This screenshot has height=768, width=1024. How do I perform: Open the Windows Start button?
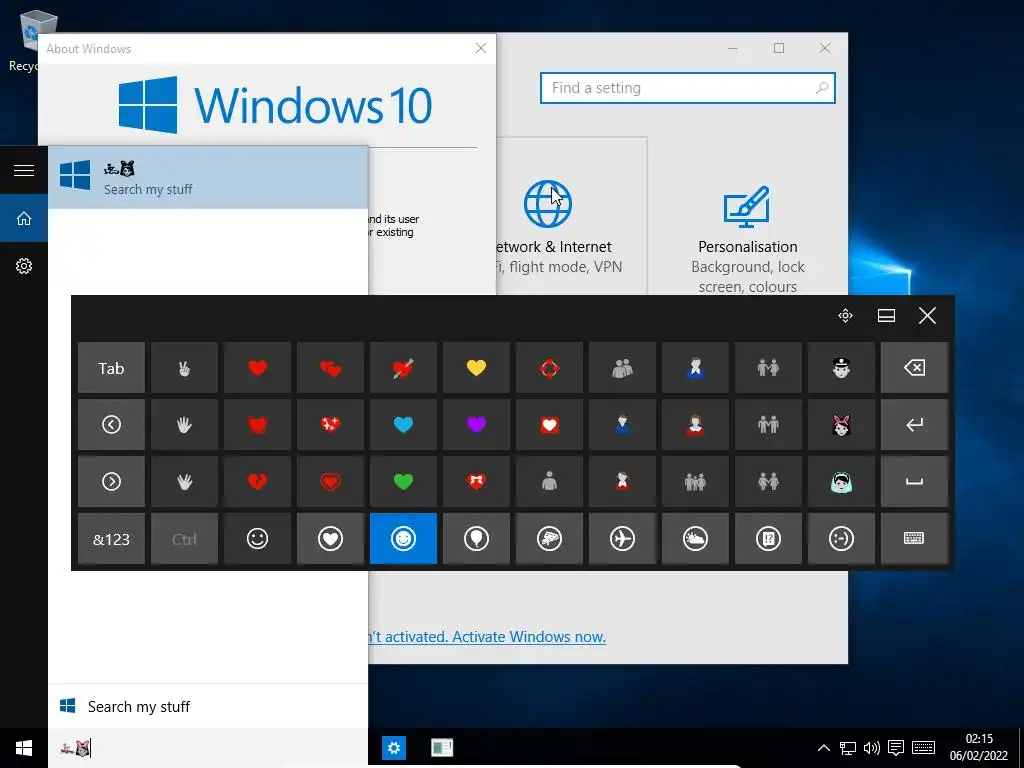pyautogui.click(x=24, y=748)
